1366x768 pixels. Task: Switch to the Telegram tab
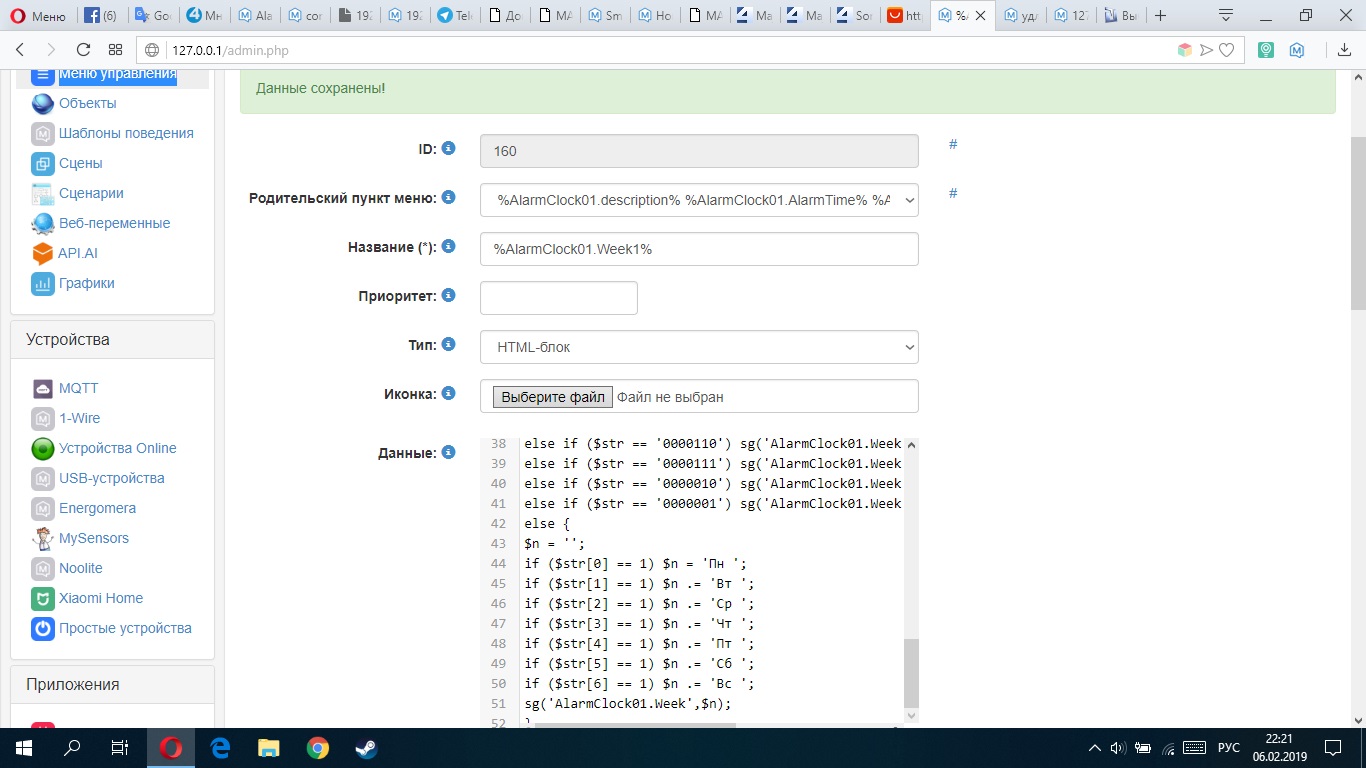click(x=456, y=16)
